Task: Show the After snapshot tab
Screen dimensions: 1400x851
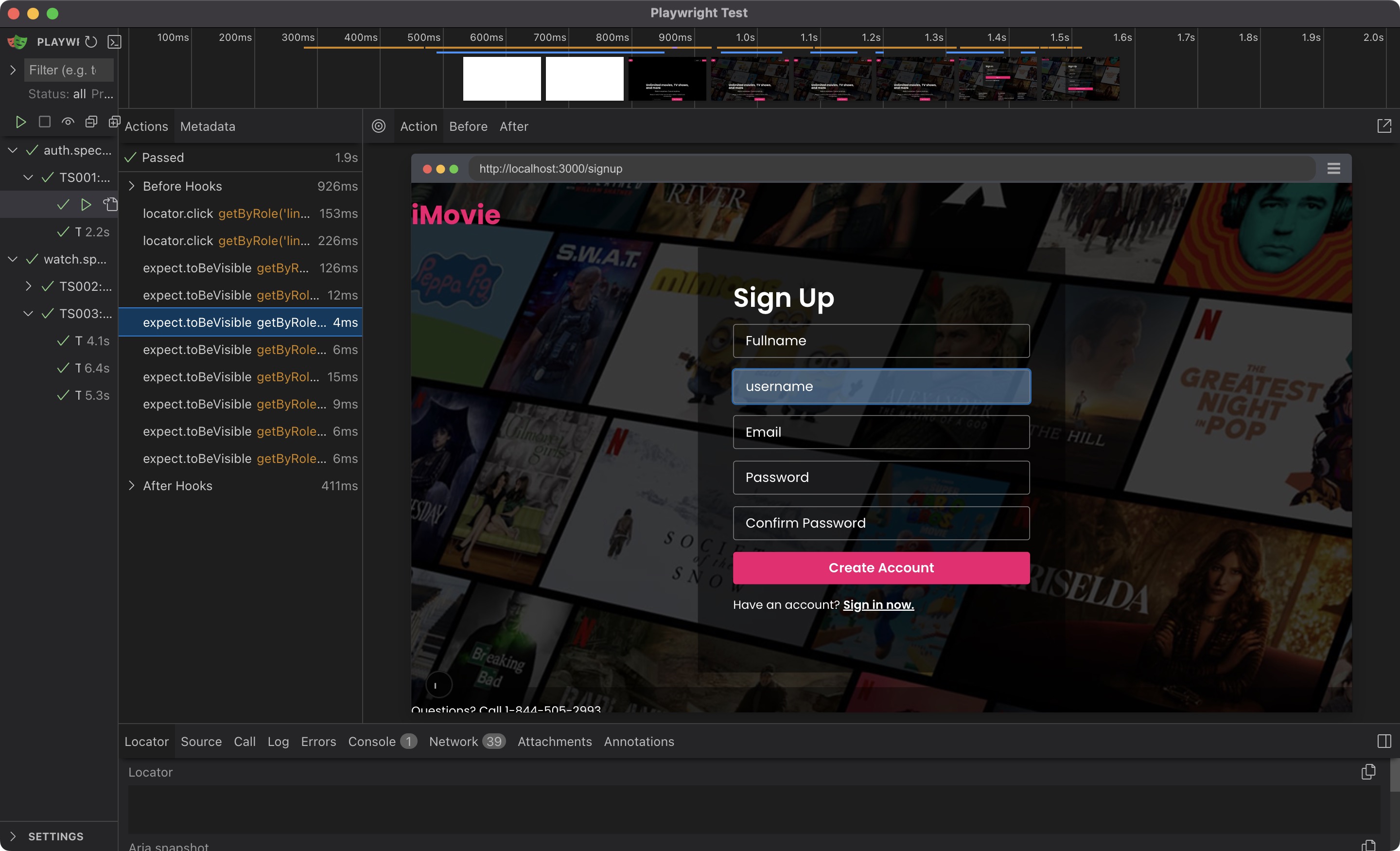Action: tap(514, 126)
